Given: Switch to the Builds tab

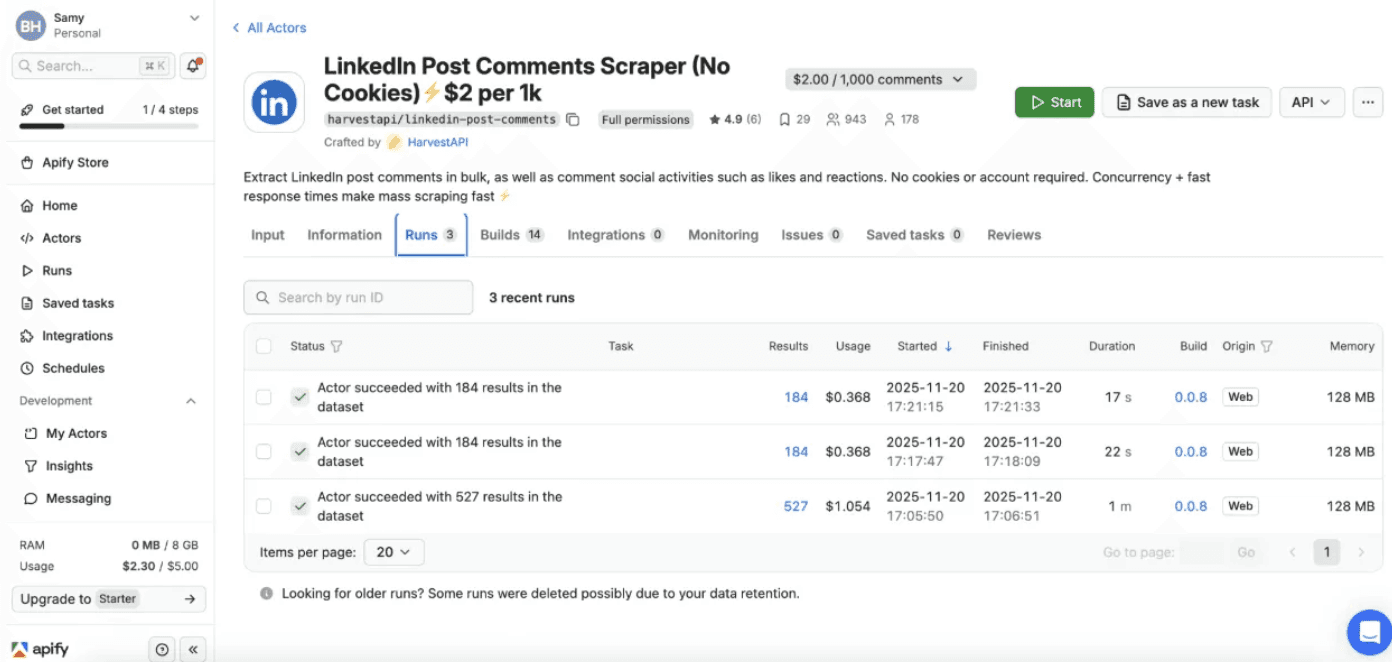Looking at the screenshot, I should (511, 235).
